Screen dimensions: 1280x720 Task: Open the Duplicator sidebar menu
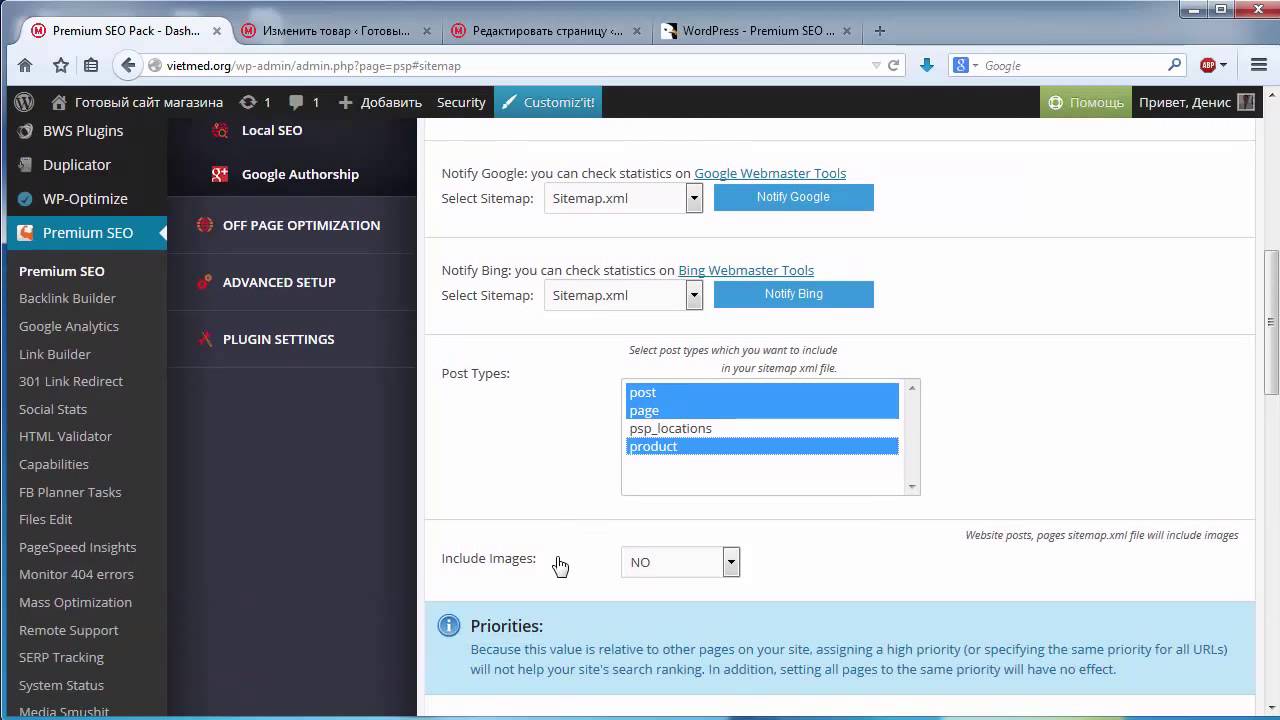[x=77, y=165]
